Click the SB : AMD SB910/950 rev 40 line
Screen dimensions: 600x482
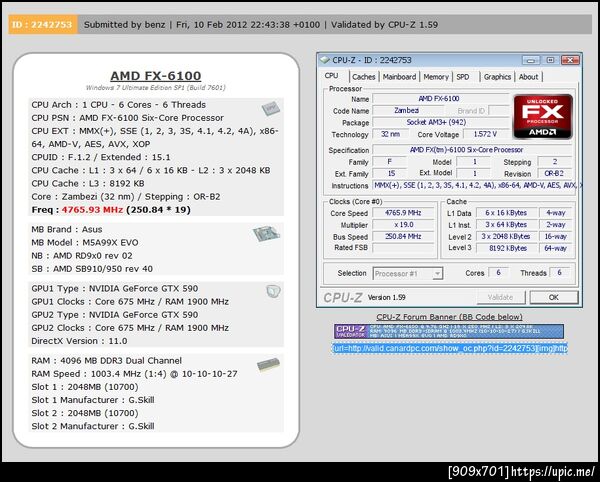(92, 269)
